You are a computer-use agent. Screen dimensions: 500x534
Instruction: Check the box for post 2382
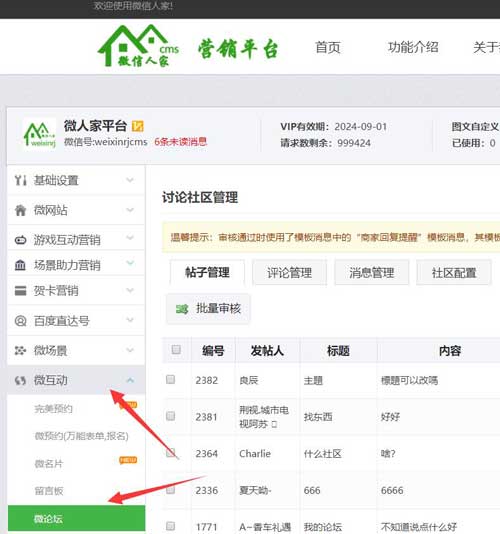pos(170,379)
